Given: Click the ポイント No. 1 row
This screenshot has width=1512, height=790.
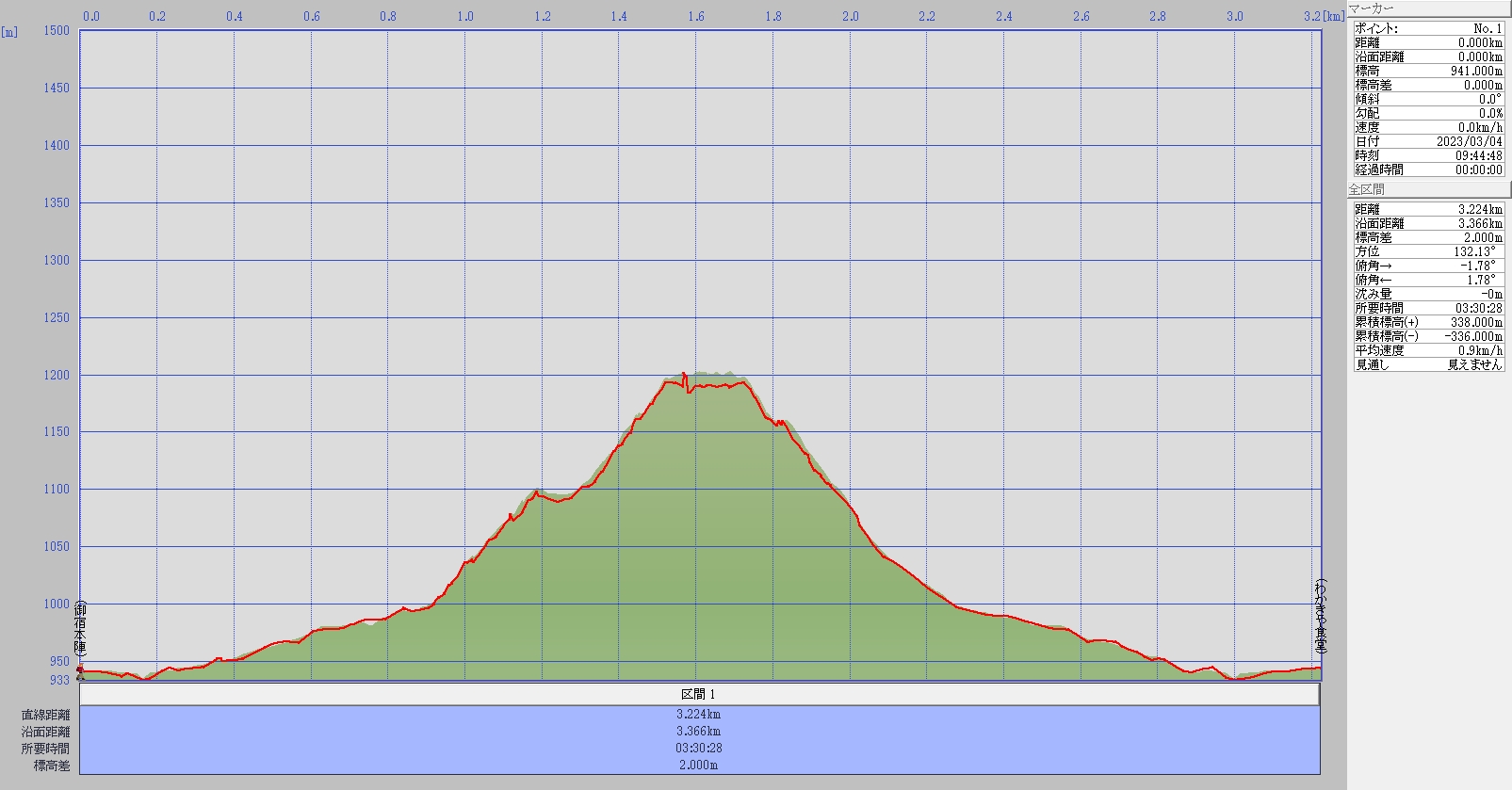Looking at the screenshot, I should [x=1428, y=28].
